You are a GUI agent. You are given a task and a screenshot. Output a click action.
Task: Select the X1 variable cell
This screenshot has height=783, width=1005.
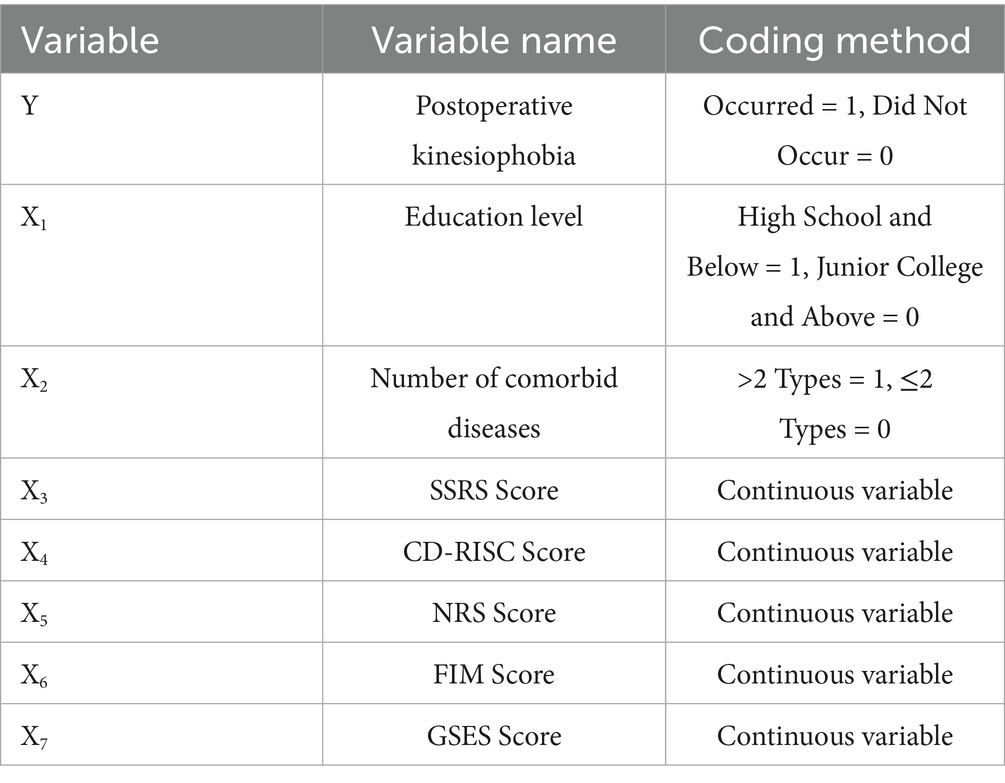tap(34, 218)
